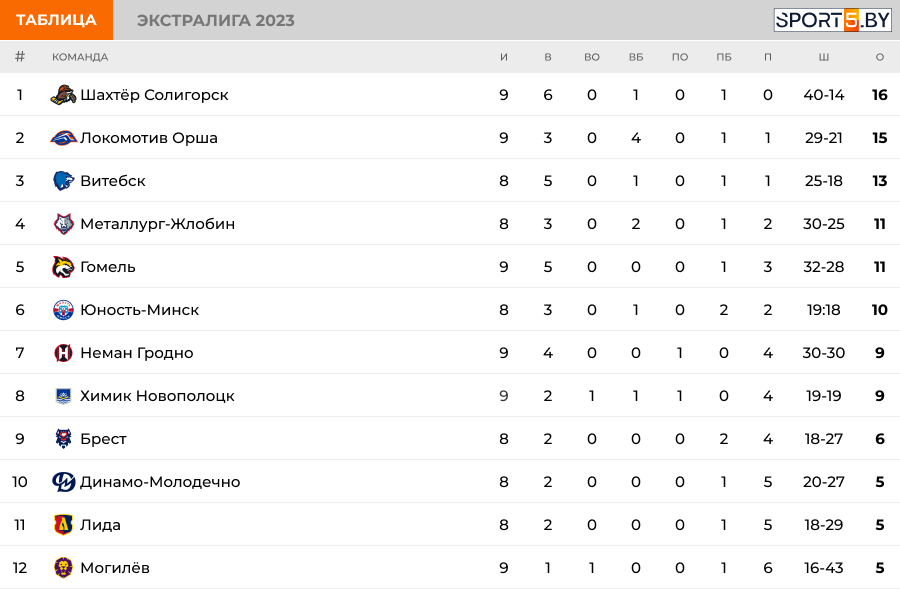Viewport: 900px width, 589px height.
Task: Open the Динамо-Молодечно team name
Action: tap(160, 482)
